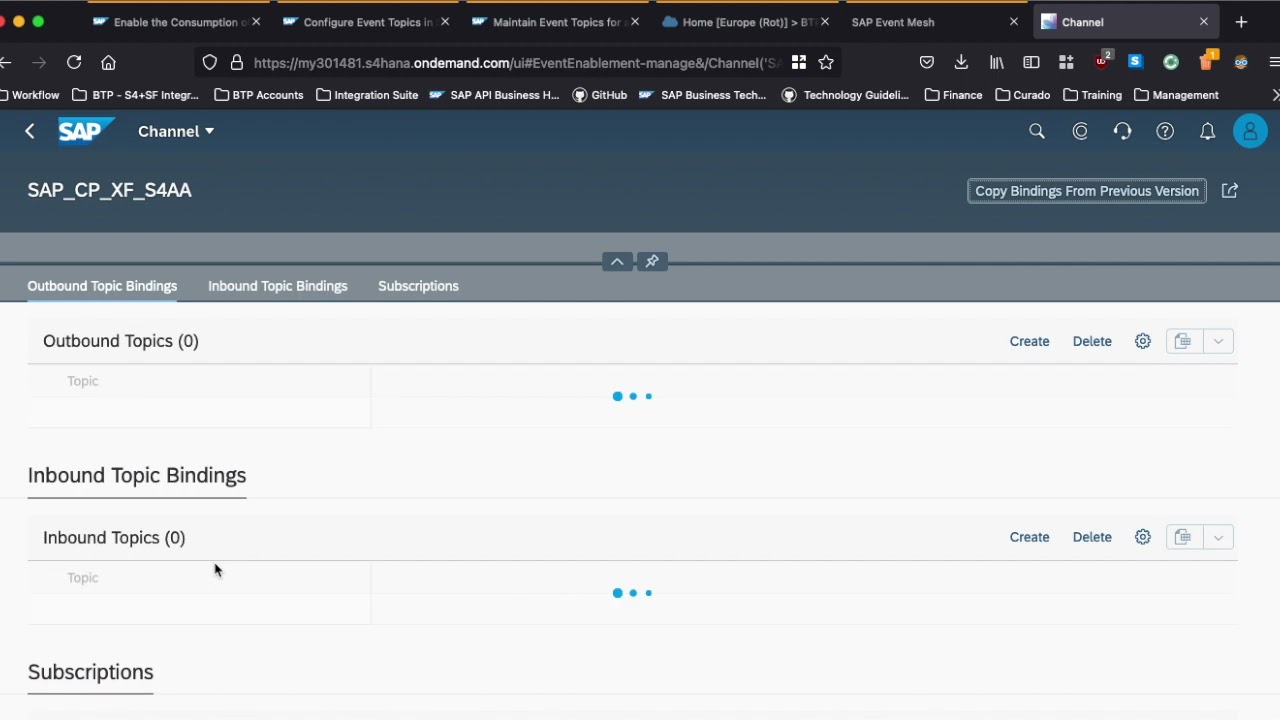The width and height of the screenshot is (1280, 720).
Task: Open the notifications bell
Action: tap(1208, 131)
